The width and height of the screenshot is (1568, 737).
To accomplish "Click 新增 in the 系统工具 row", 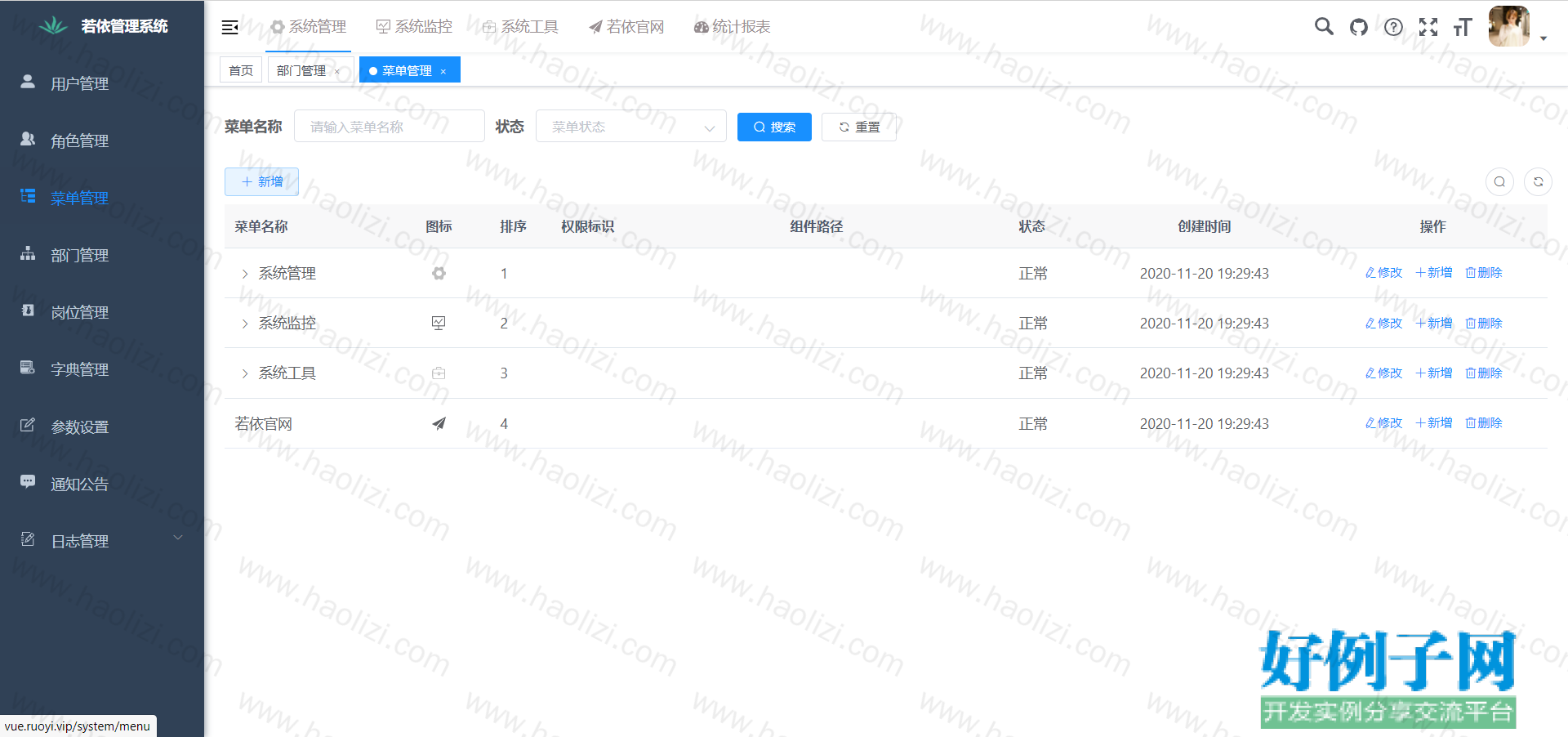I will pos(1434,373).
